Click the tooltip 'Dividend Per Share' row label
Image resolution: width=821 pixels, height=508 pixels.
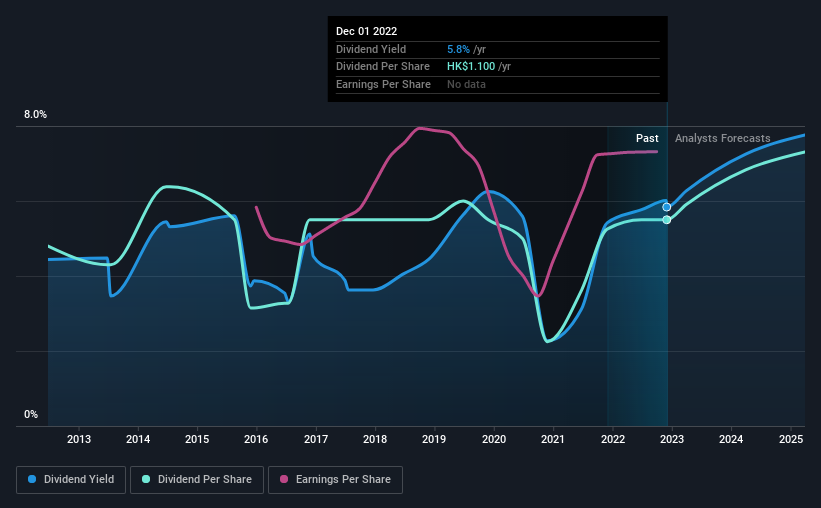coord(383,67)
